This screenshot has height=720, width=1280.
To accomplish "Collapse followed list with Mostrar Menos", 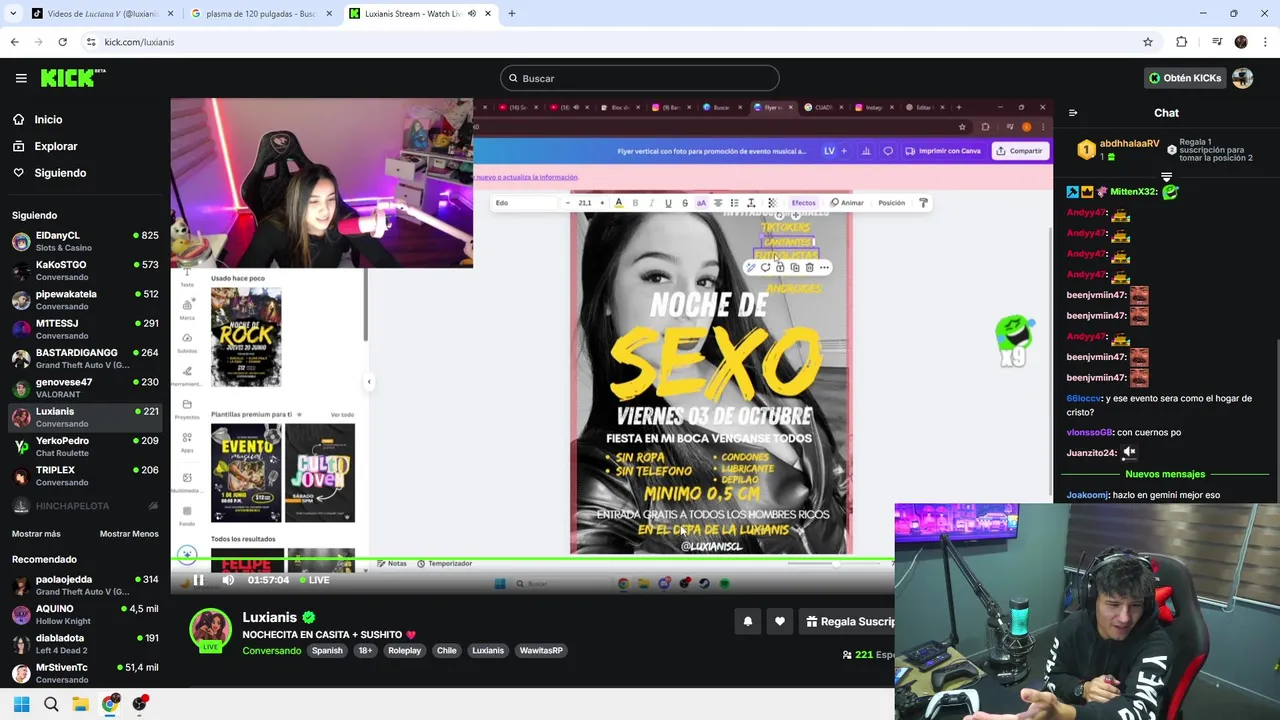I will (x=129, y=534).
